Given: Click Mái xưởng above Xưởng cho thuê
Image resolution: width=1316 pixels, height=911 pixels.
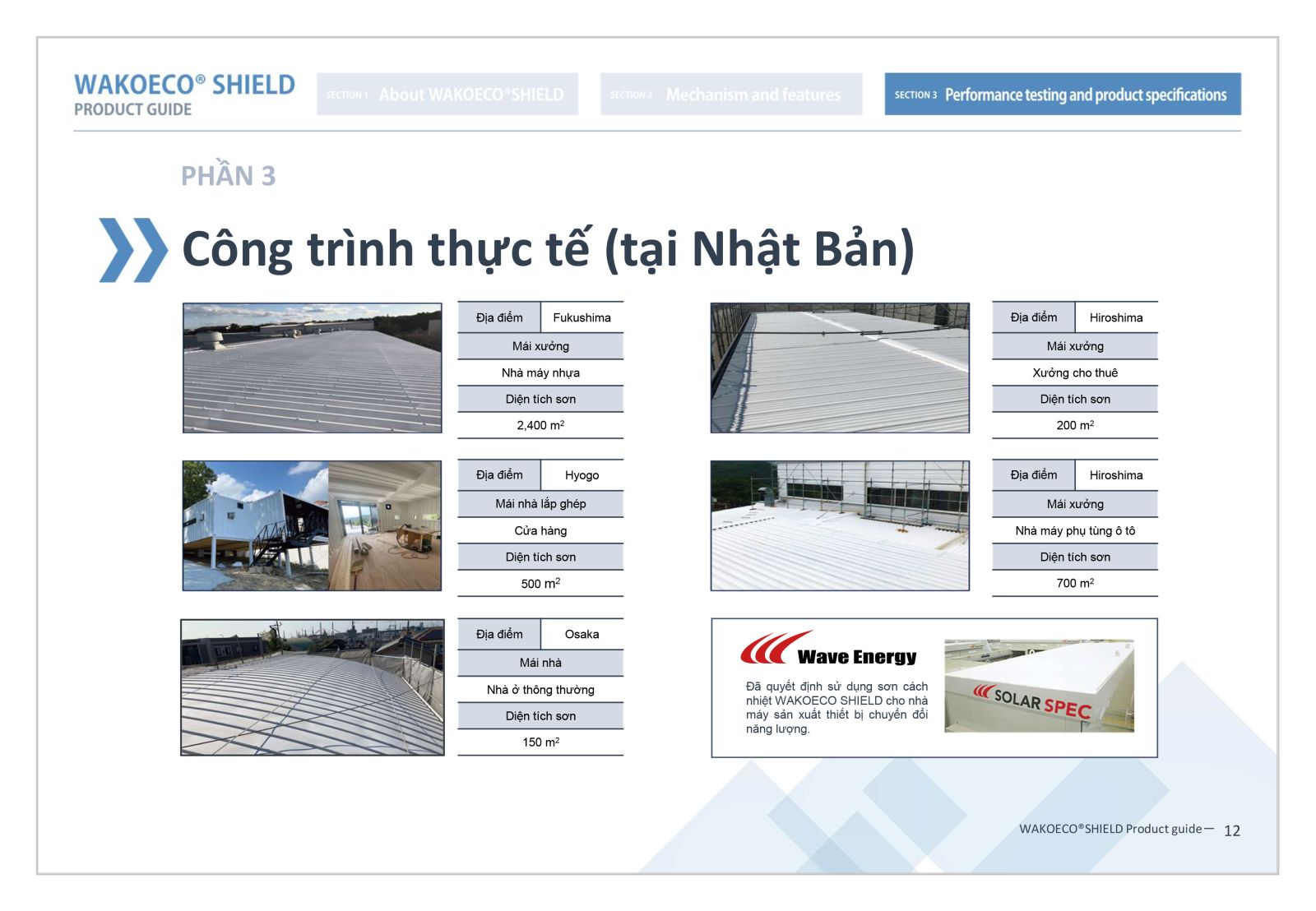Looking at the screenshot, I should 1075,346.
